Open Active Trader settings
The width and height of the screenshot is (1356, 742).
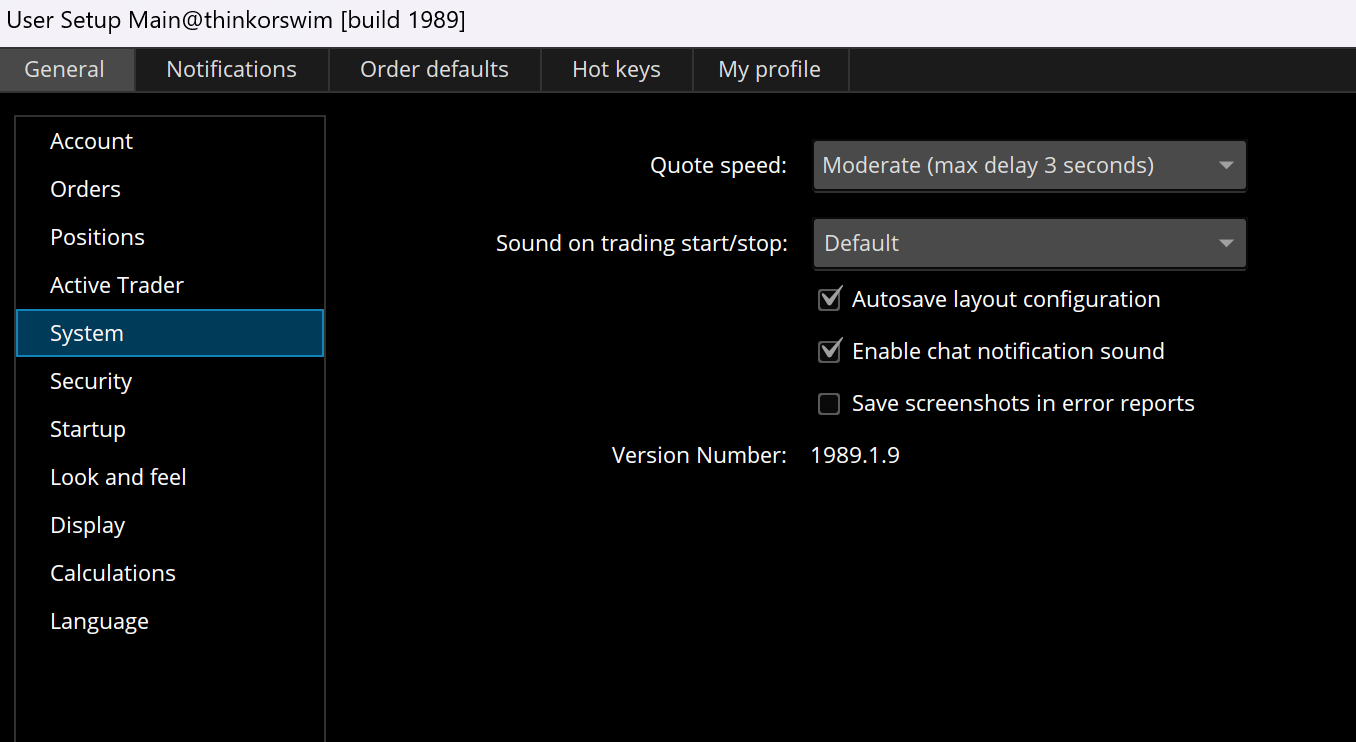117,286
